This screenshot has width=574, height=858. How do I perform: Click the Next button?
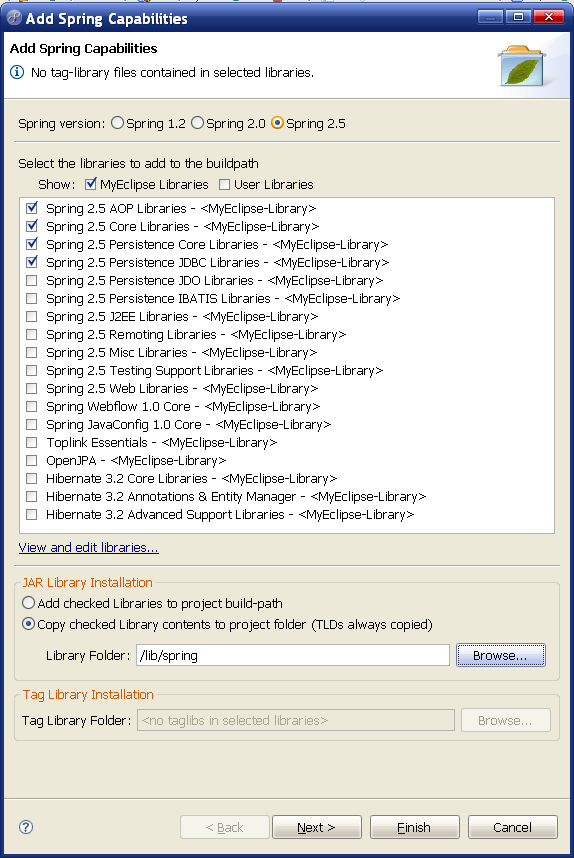317,827
